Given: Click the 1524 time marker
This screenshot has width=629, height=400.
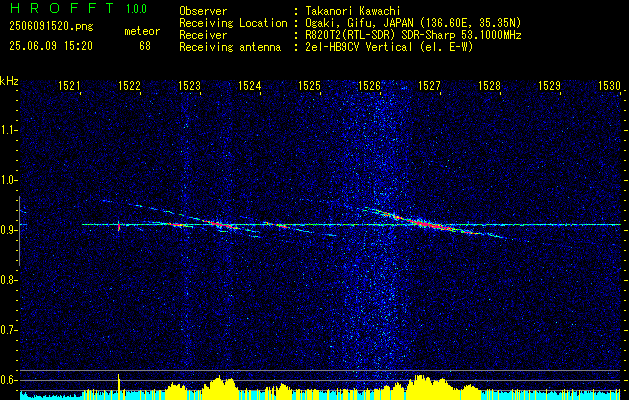Looking at the screenshot, I should click(x=249, y=85).
